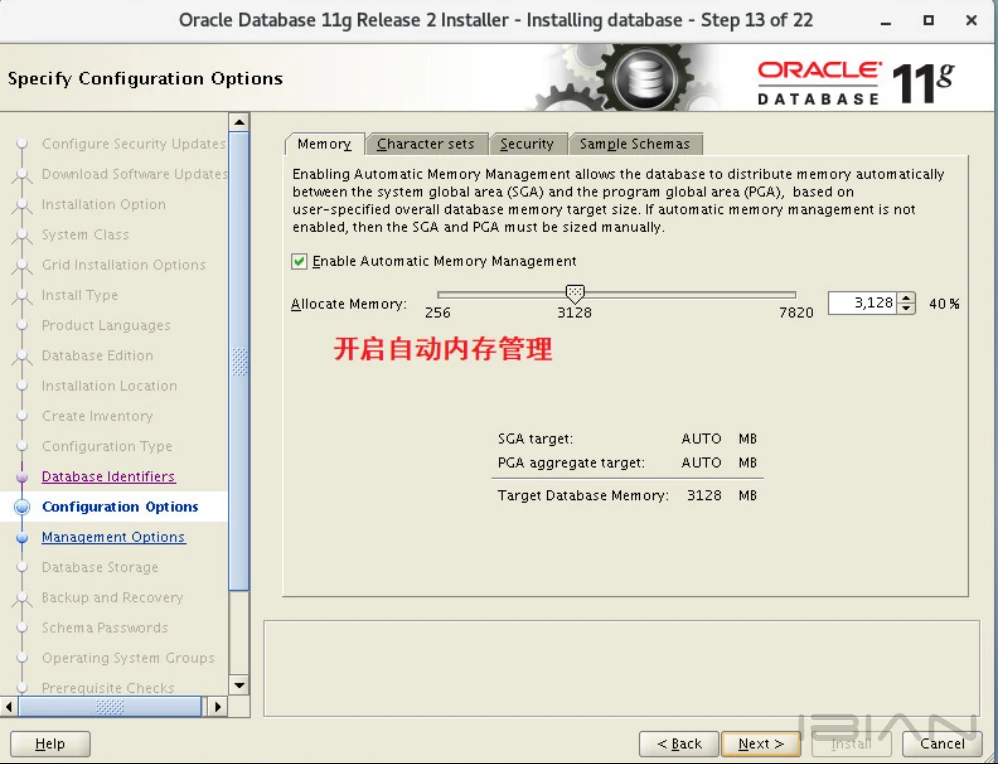Viewport: 998px width, 764px height.
Task: Click the 256 minimum slider label
Action: pyautogui.click(x=437, y=313)
